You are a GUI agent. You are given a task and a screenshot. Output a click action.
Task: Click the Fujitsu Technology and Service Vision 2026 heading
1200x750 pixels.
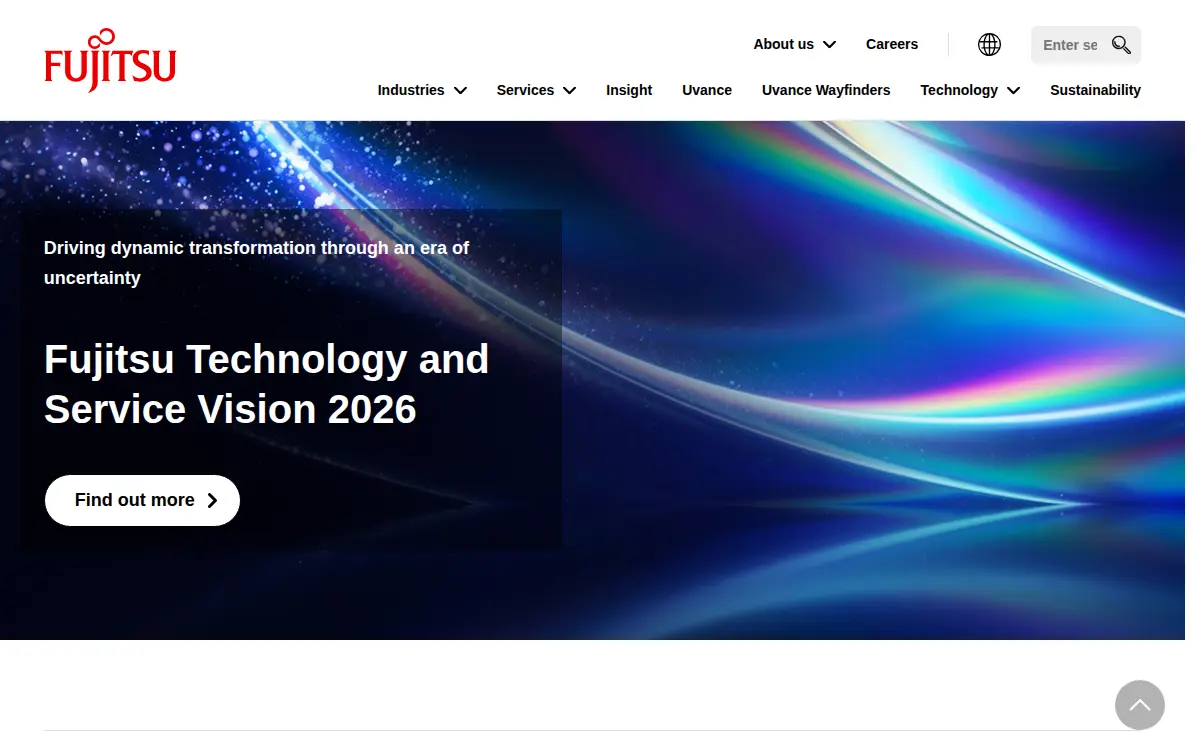266,384
